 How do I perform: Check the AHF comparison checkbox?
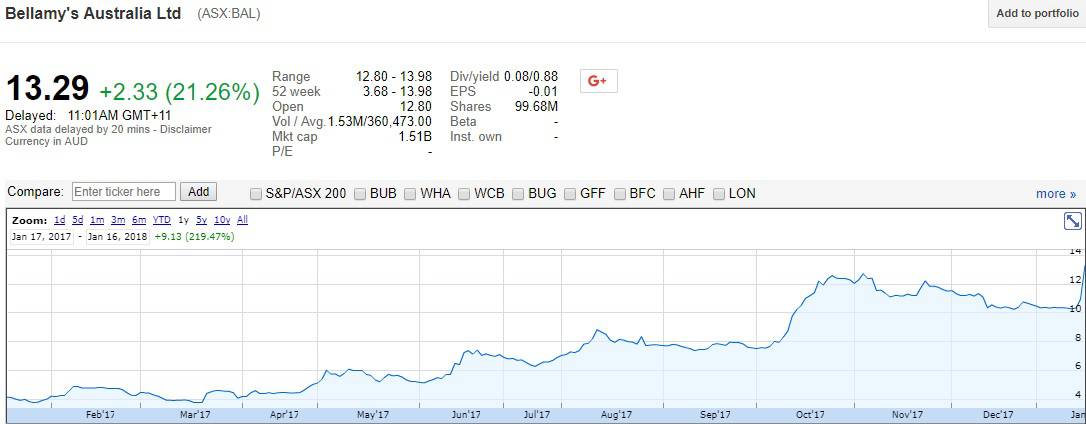click(x=670, y=194)
